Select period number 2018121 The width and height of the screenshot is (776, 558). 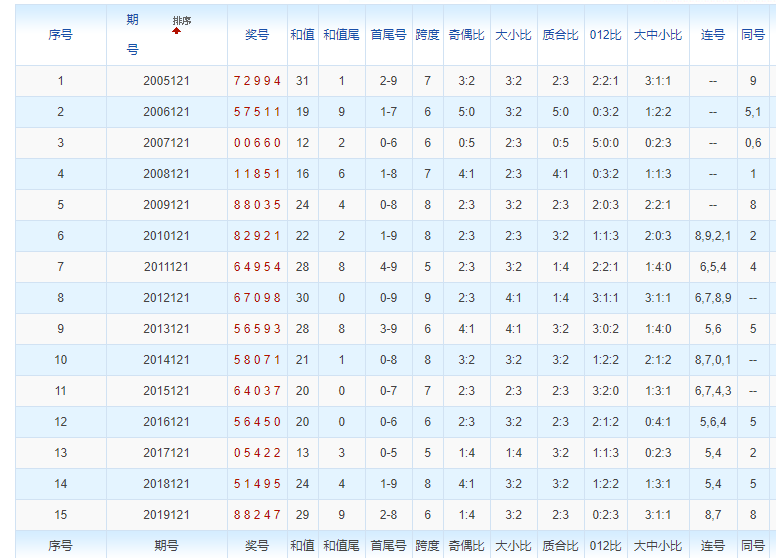pyautogui.click(x=166, y=484)
